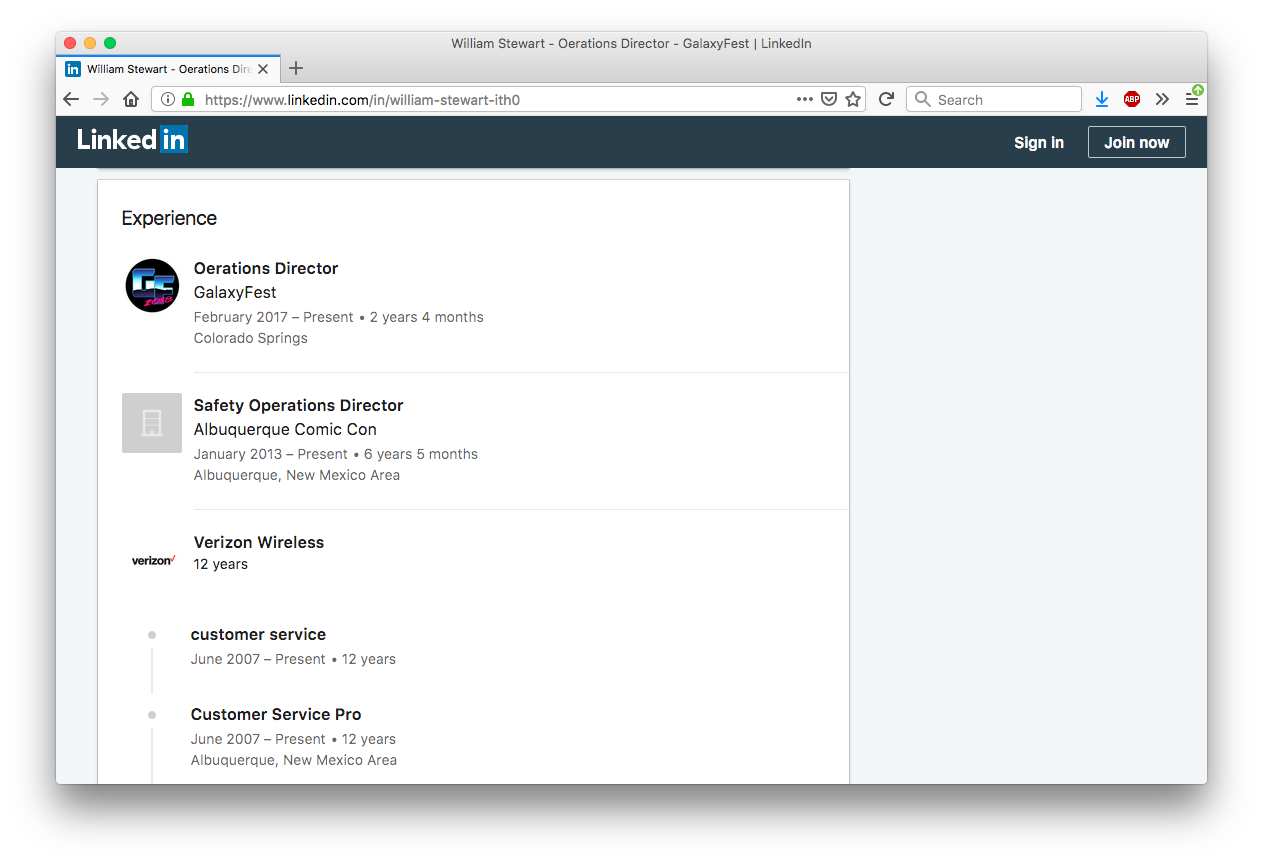1263x864 pixels.
Task: Click the 'customer service' role title
Action: click(258, 634)
